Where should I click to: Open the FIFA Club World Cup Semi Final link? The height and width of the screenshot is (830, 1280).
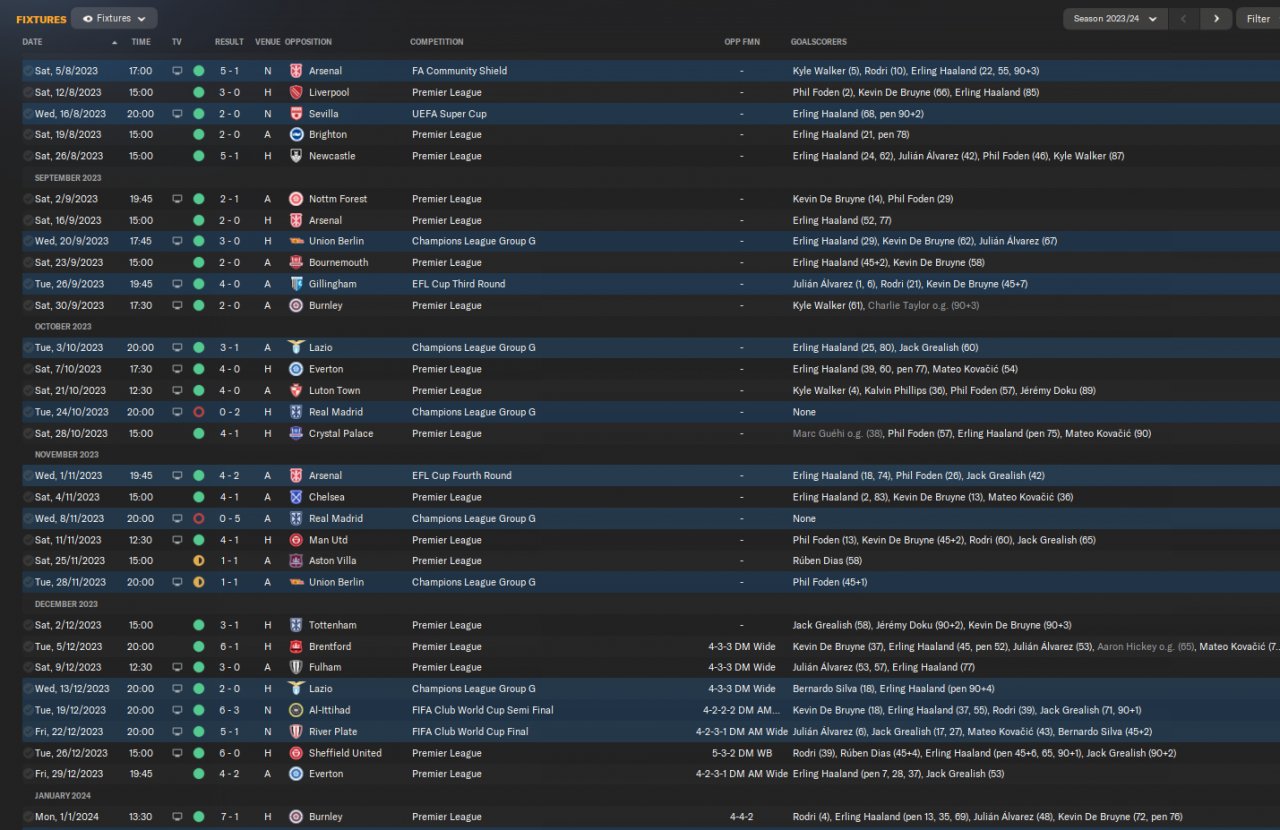482,710
